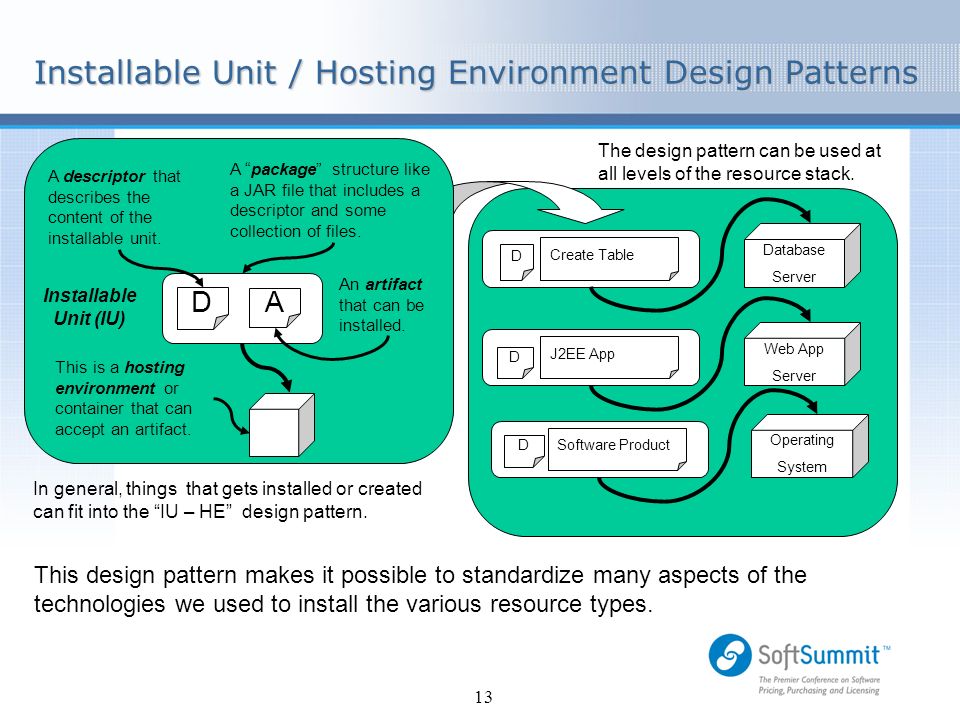Click the large D descriptor document icon
This screenshot has width=960, height=720.
point(203,308)
